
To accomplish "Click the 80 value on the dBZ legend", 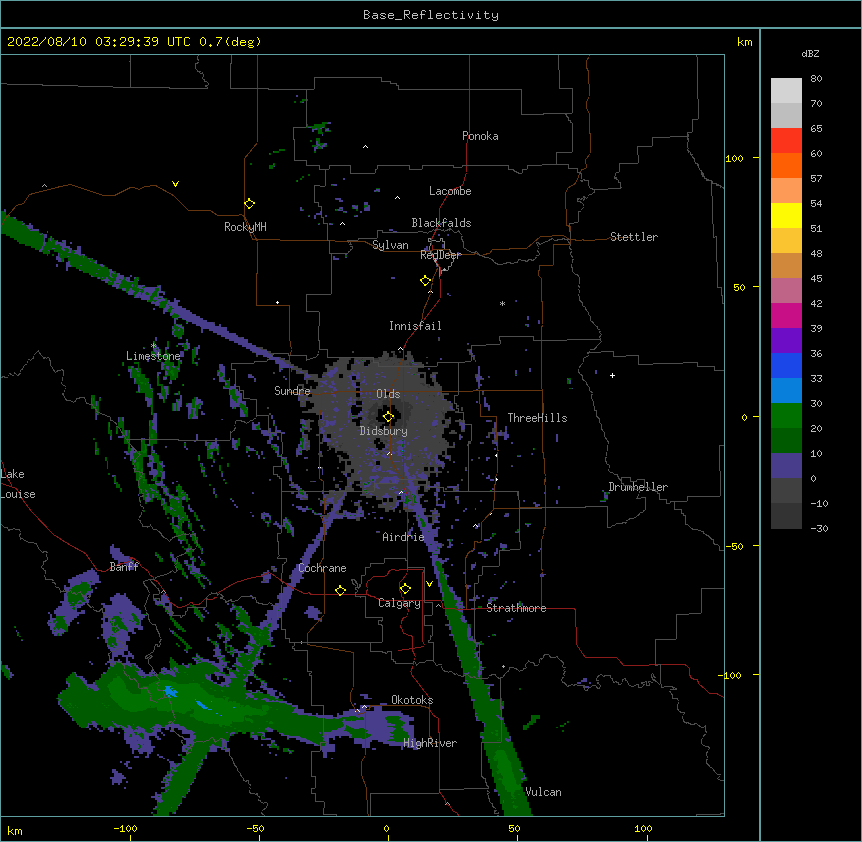I will coord(816,79).
